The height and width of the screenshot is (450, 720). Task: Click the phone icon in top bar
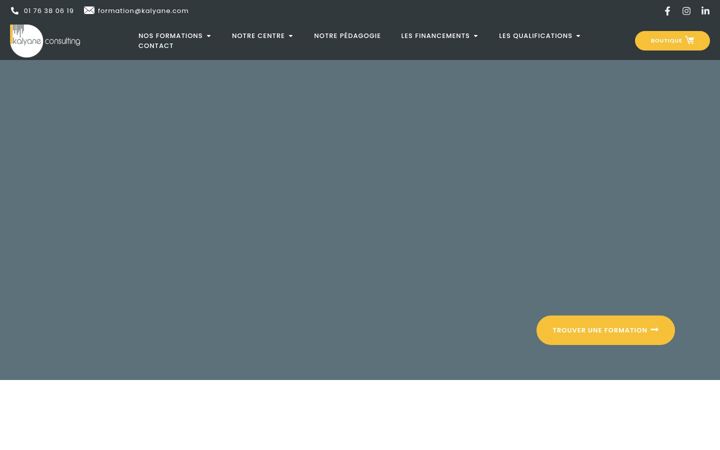[15, 11]
